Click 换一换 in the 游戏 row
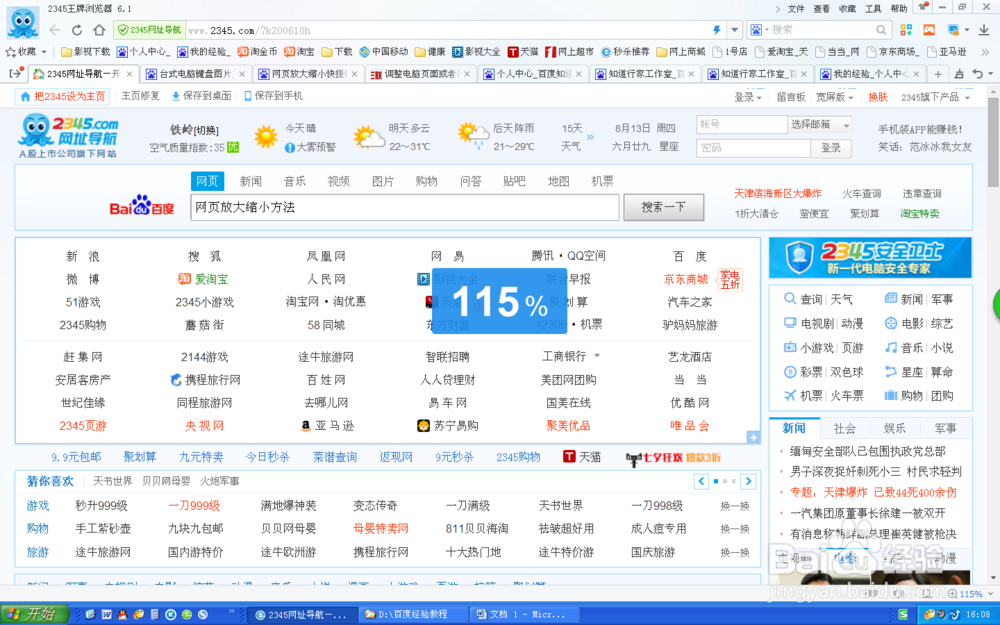This screenshot has width=1000, height=625. pos(735,506)
